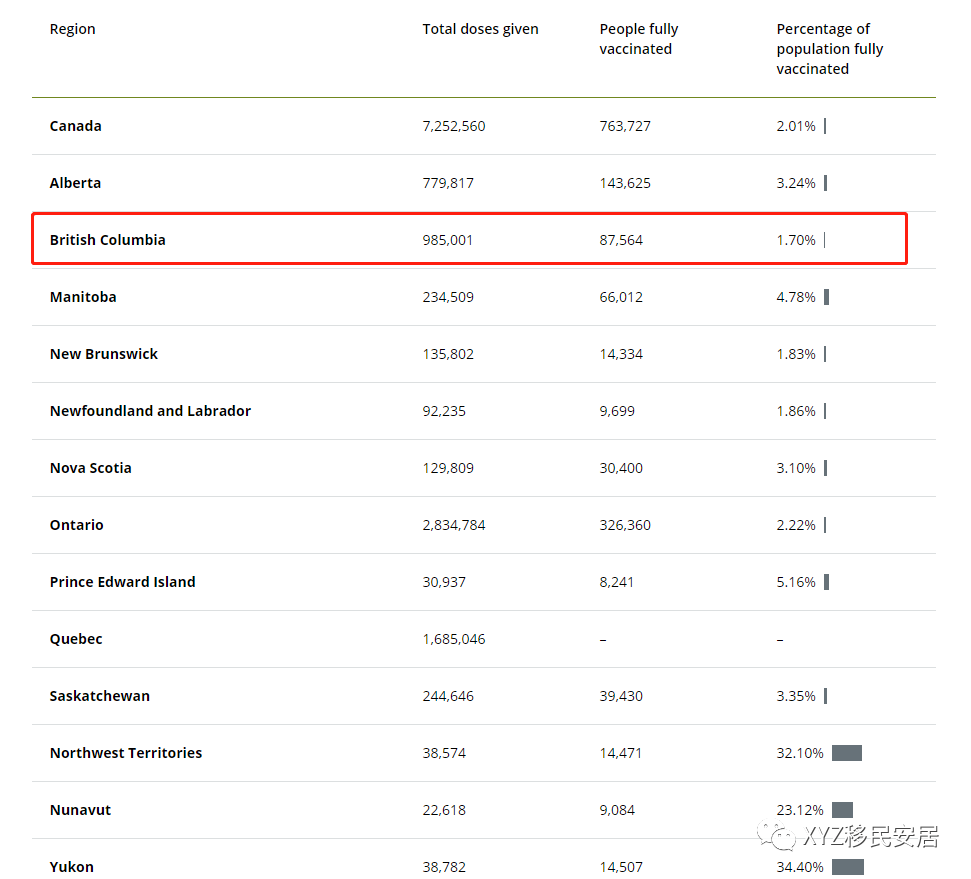Click the "Total doses given" column header
The width and height of the screenshot is (971, 879).
480,29
